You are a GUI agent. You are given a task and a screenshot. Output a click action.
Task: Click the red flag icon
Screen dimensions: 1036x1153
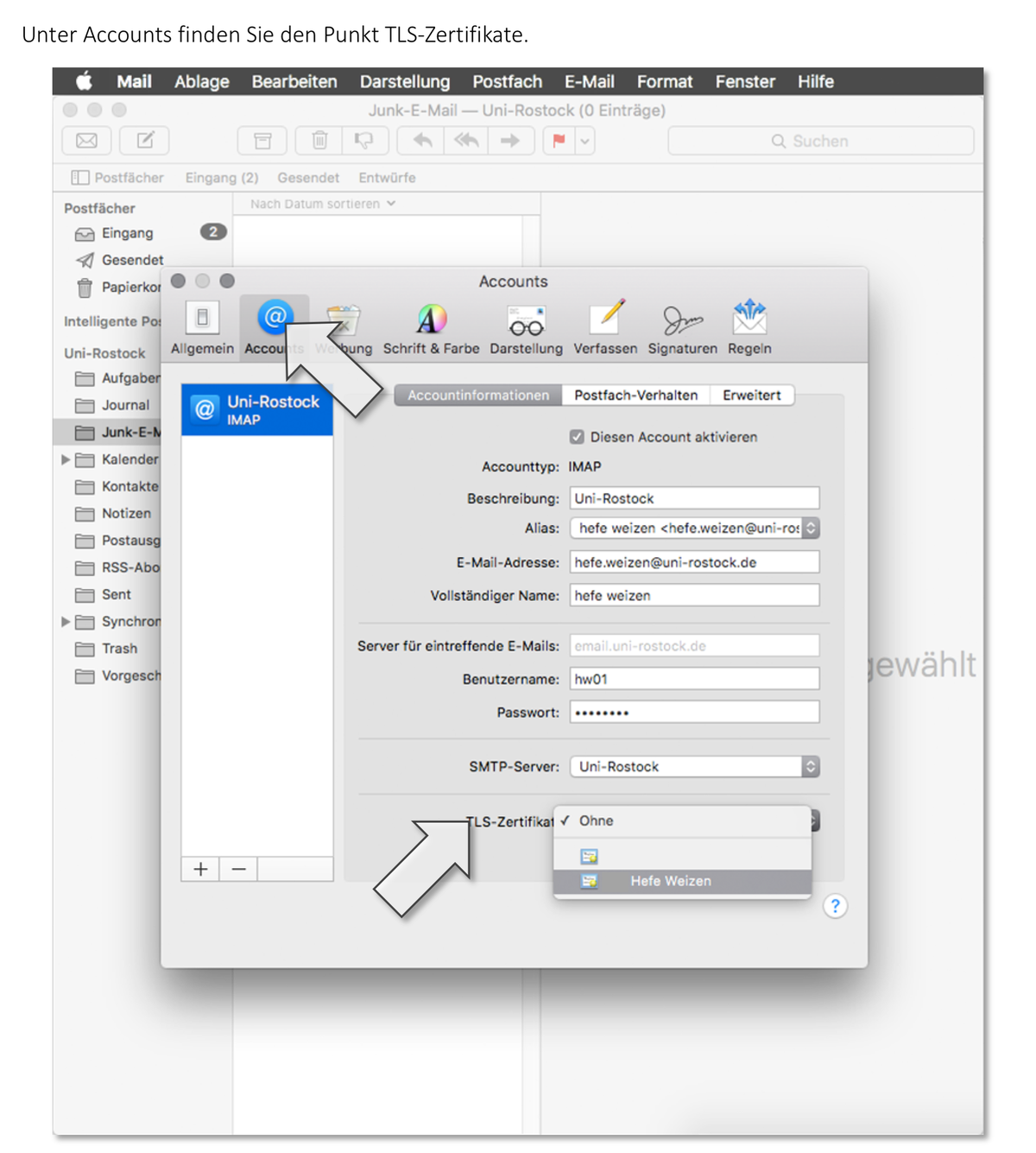tap(559, 140)
